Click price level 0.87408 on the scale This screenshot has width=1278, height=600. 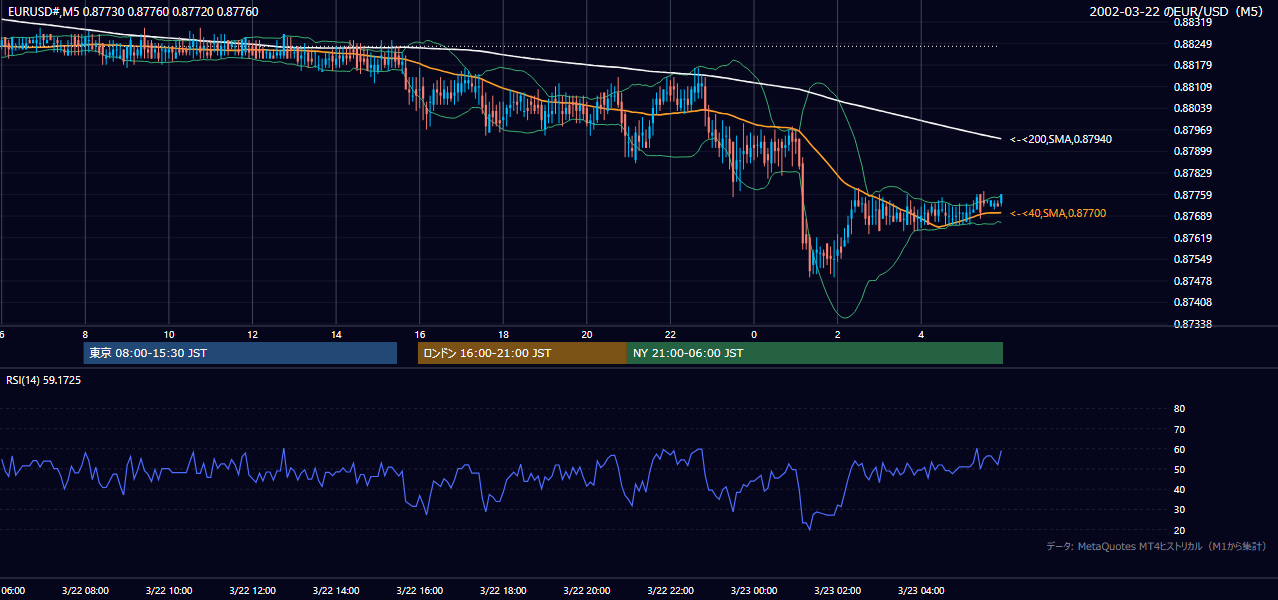[1192, 302]
